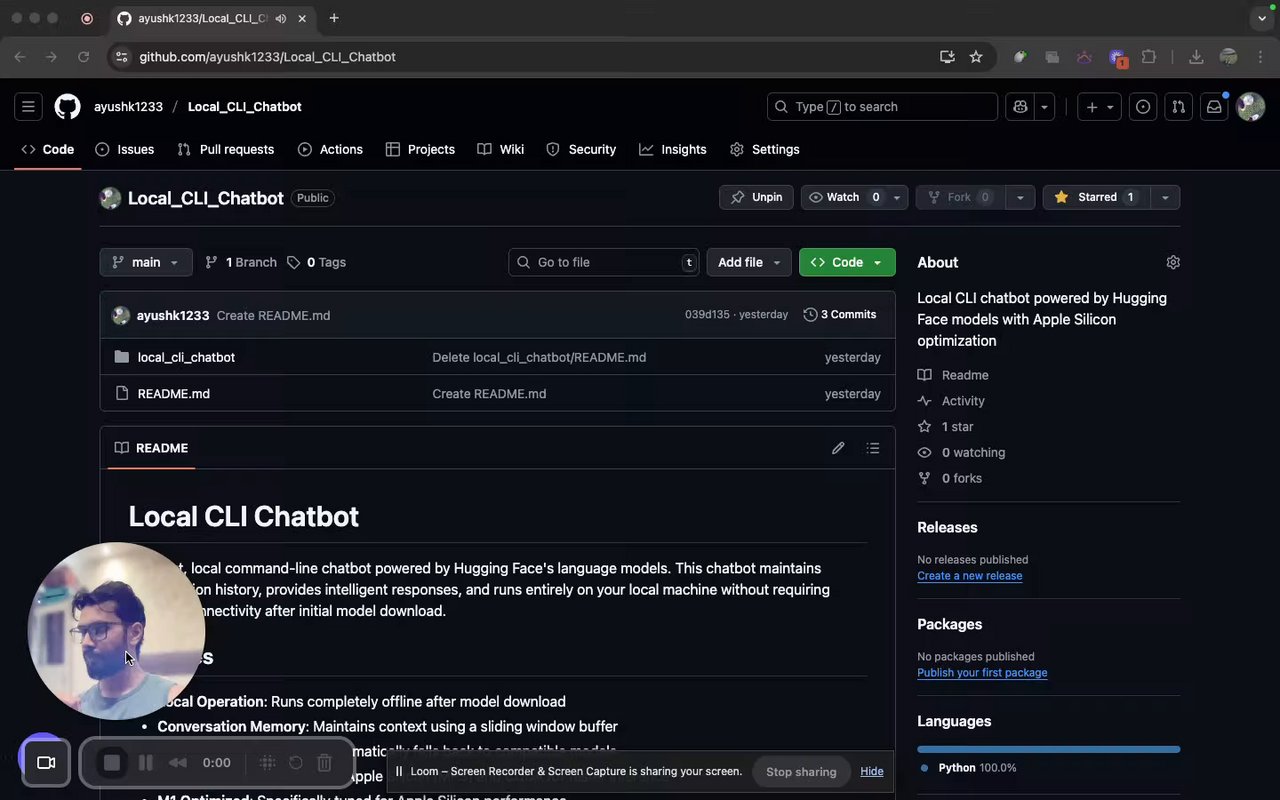Viewport: 1280px width, 800px height.
Task: Open pull requests icon in header
Action: [x=1178, y=107]
